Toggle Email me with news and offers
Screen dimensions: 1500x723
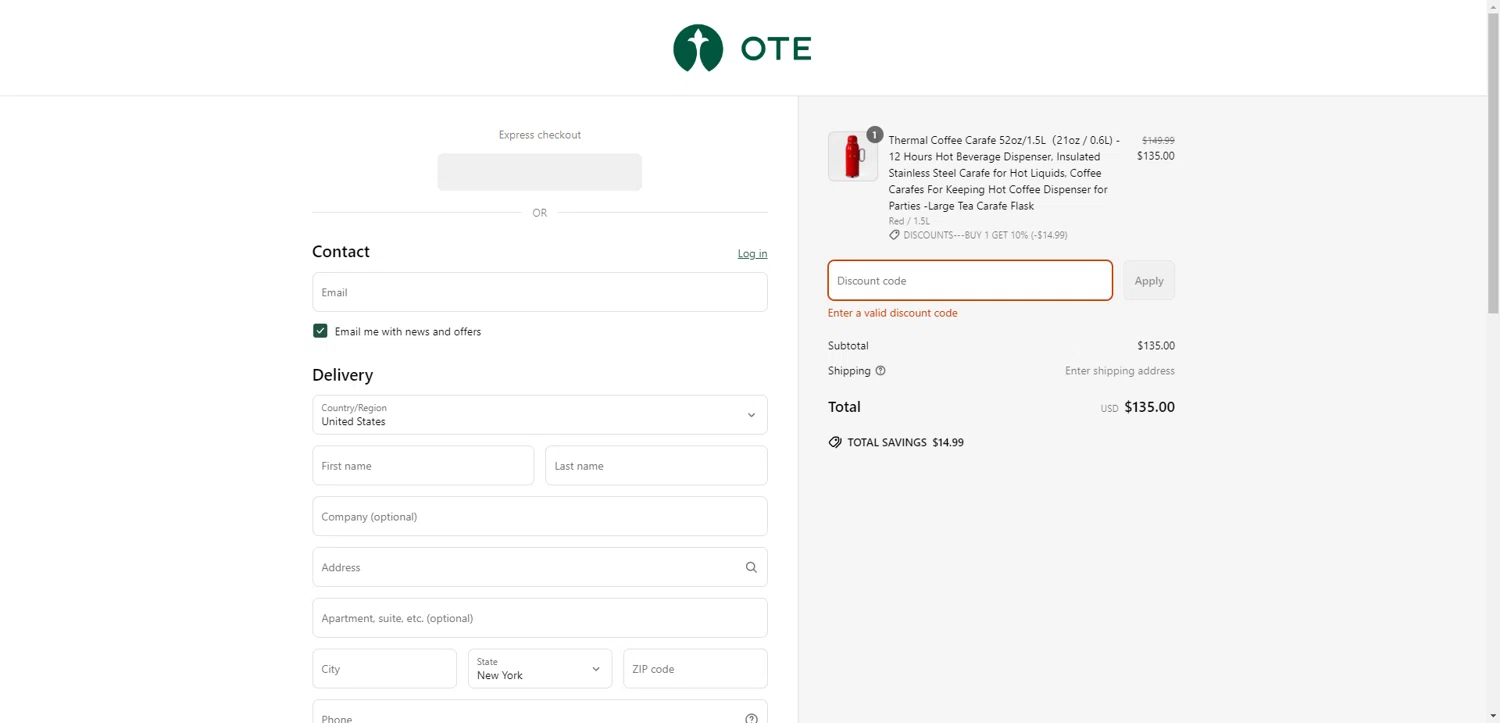click(320, 331)
